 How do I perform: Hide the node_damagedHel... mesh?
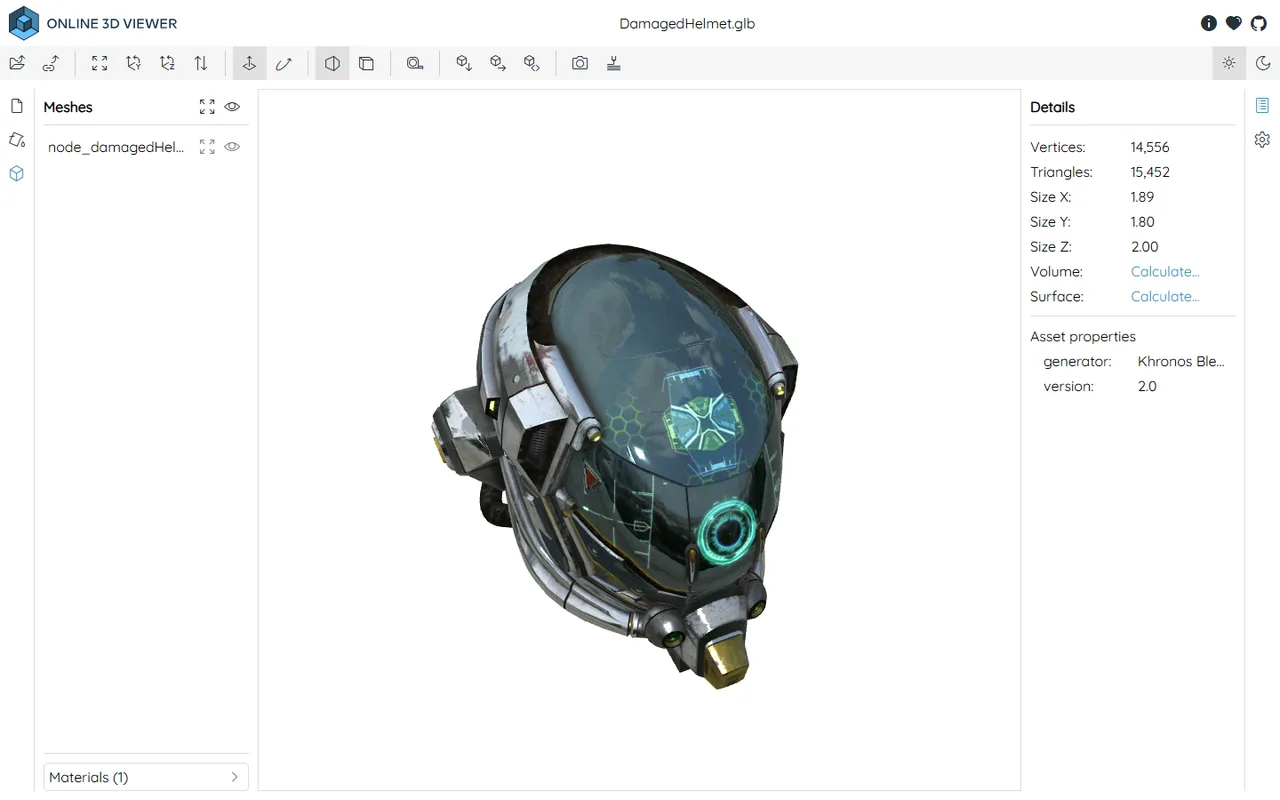pos(232,147)
